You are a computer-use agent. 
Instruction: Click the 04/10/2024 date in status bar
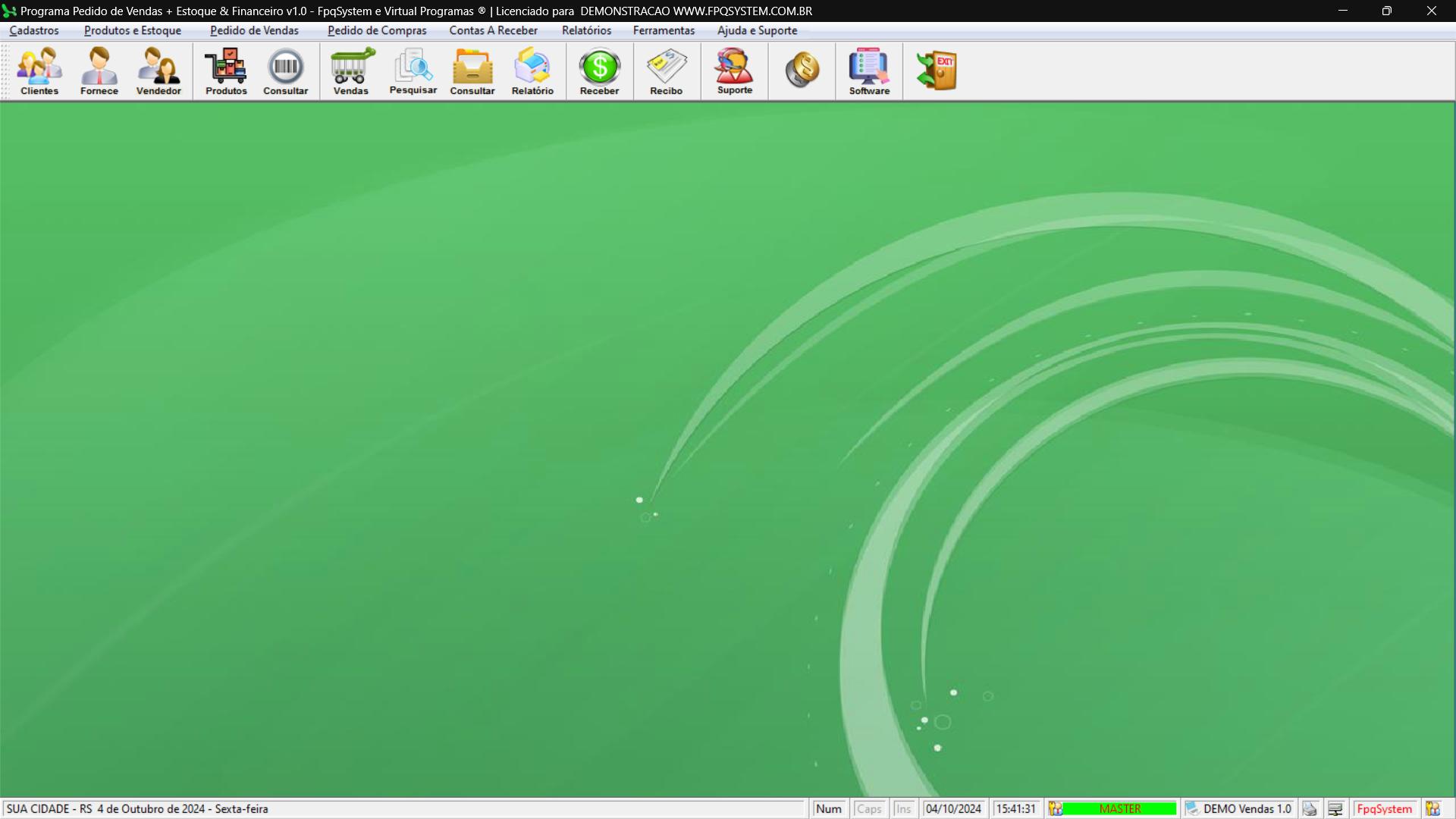pos(953,809)
